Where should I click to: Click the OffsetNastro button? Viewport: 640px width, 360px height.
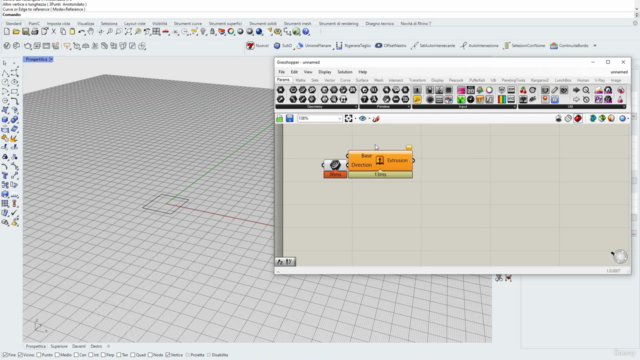[x=391, y=46]
